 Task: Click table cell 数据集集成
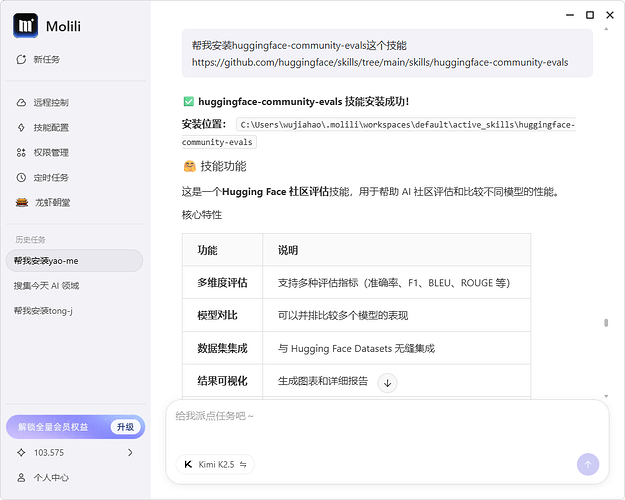(x=222, y=348)
